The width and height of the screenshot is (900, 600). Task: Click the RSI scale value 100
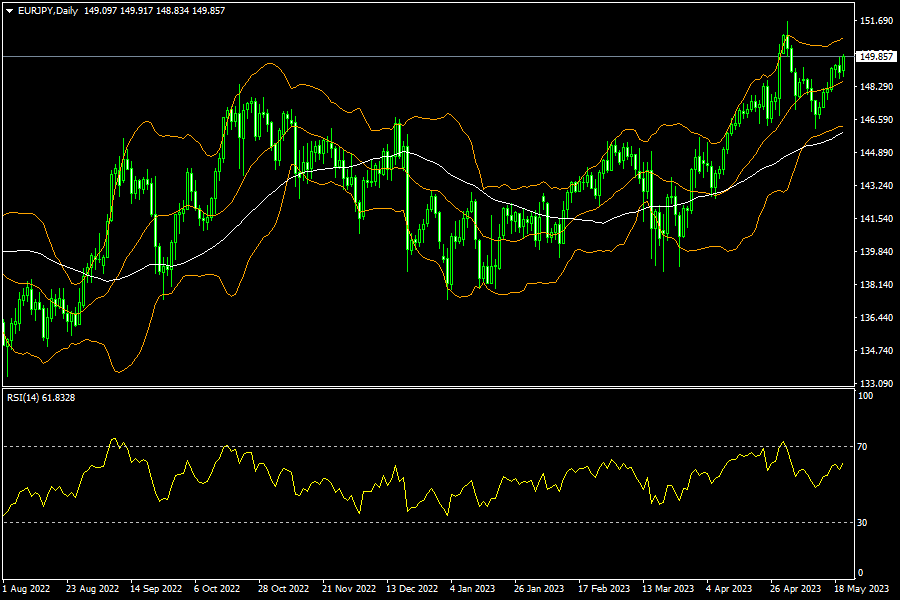pyautogui.click(x=865, y=396)
